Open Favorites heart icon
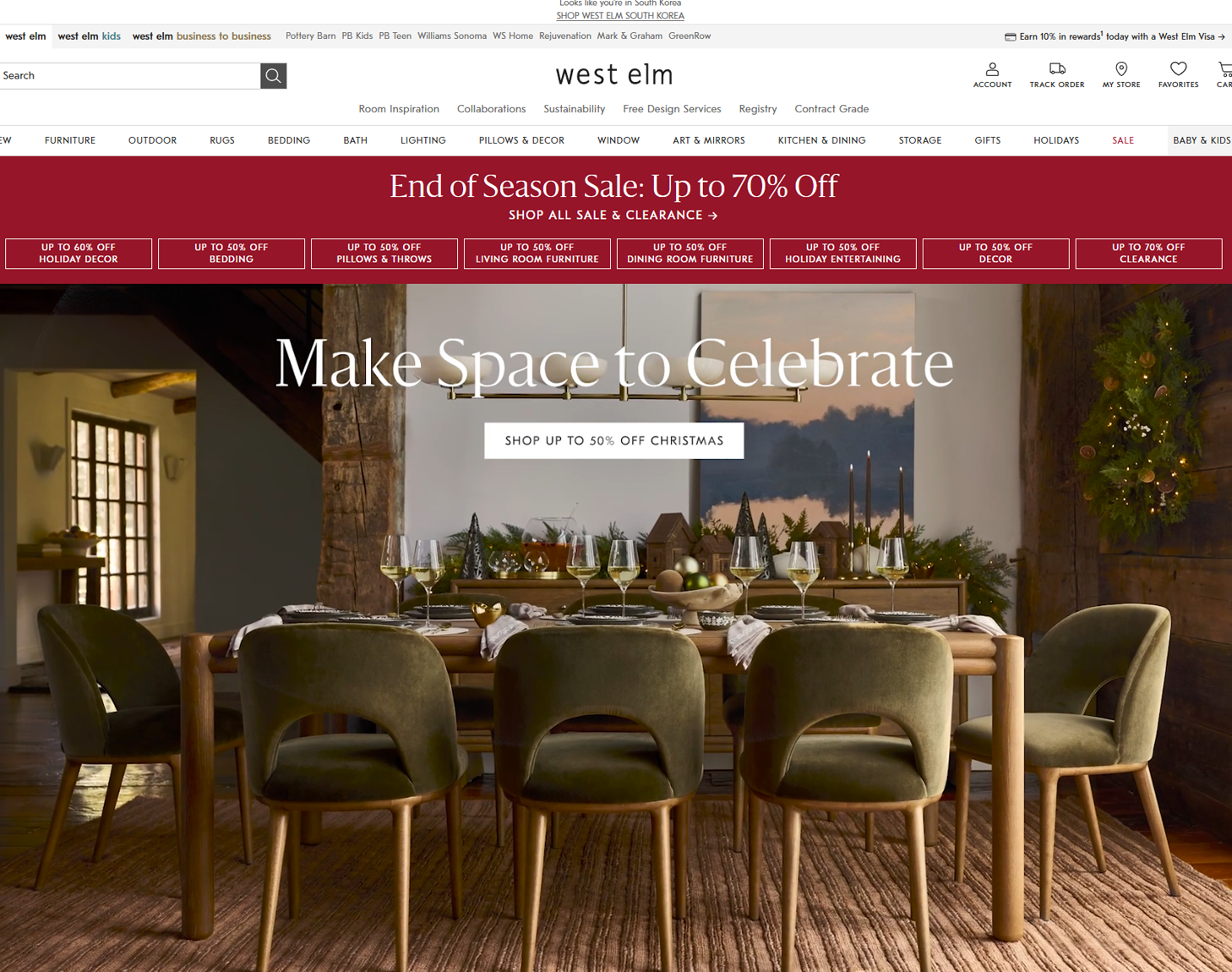Screen dimensions: 1232x972 pos(1178,68)
